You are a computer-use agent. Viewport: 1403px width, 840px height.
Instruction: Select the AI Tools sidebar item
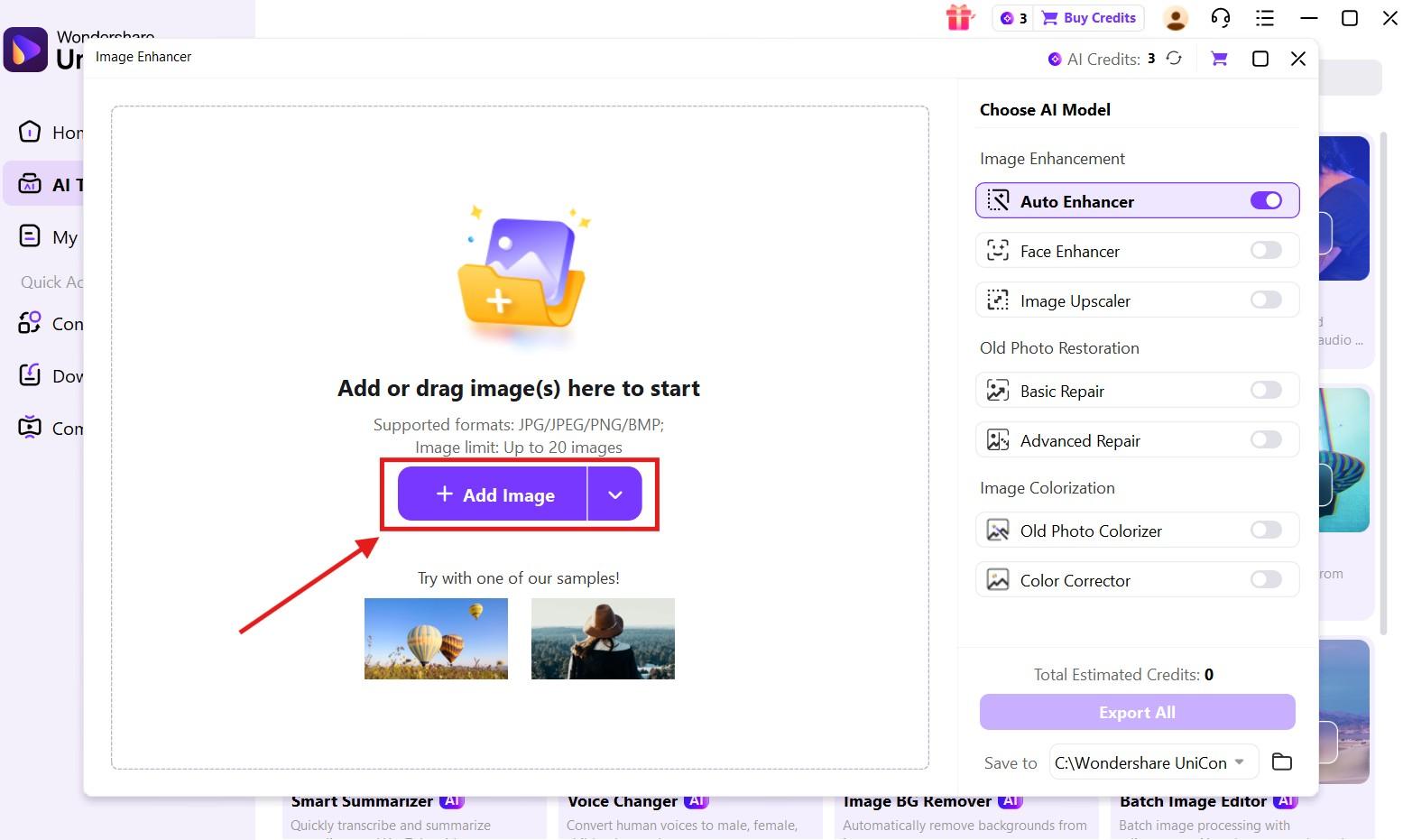[x=54, y=184]
